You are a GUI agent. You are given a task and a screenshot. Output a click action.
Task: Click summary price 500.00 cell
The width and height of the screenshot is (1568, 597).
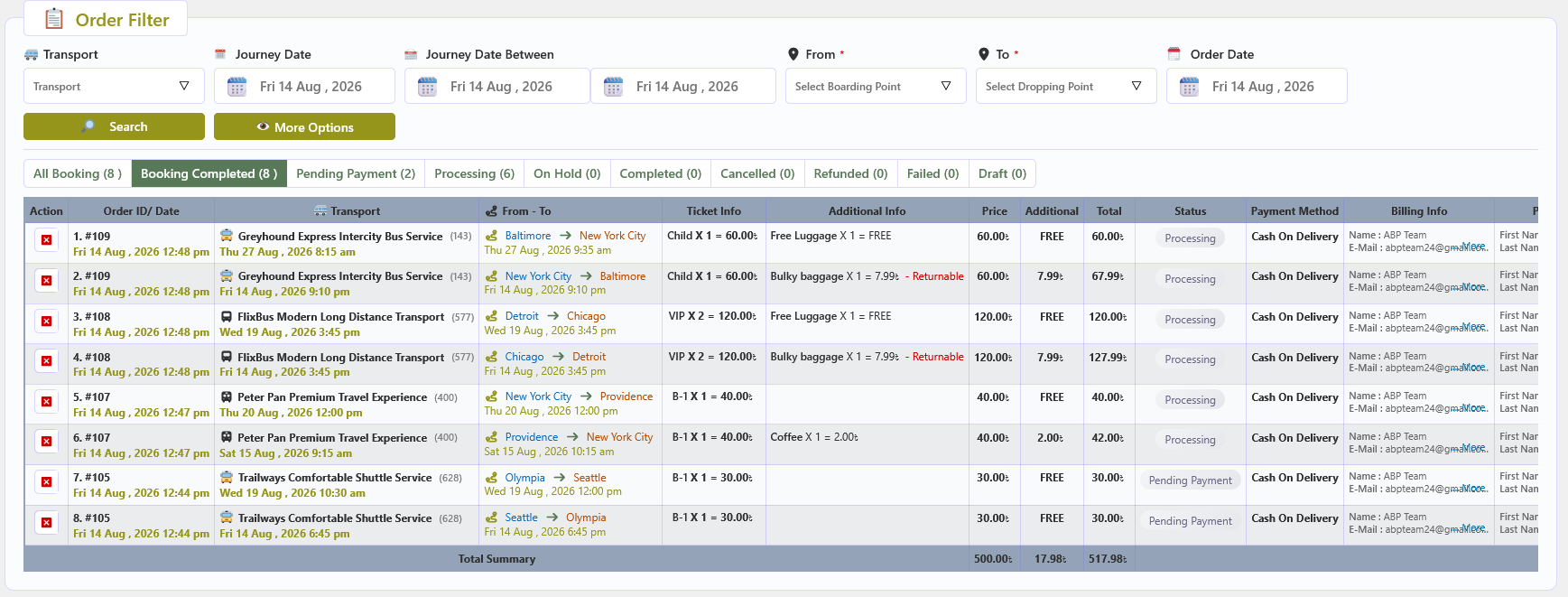pos(993,559)
